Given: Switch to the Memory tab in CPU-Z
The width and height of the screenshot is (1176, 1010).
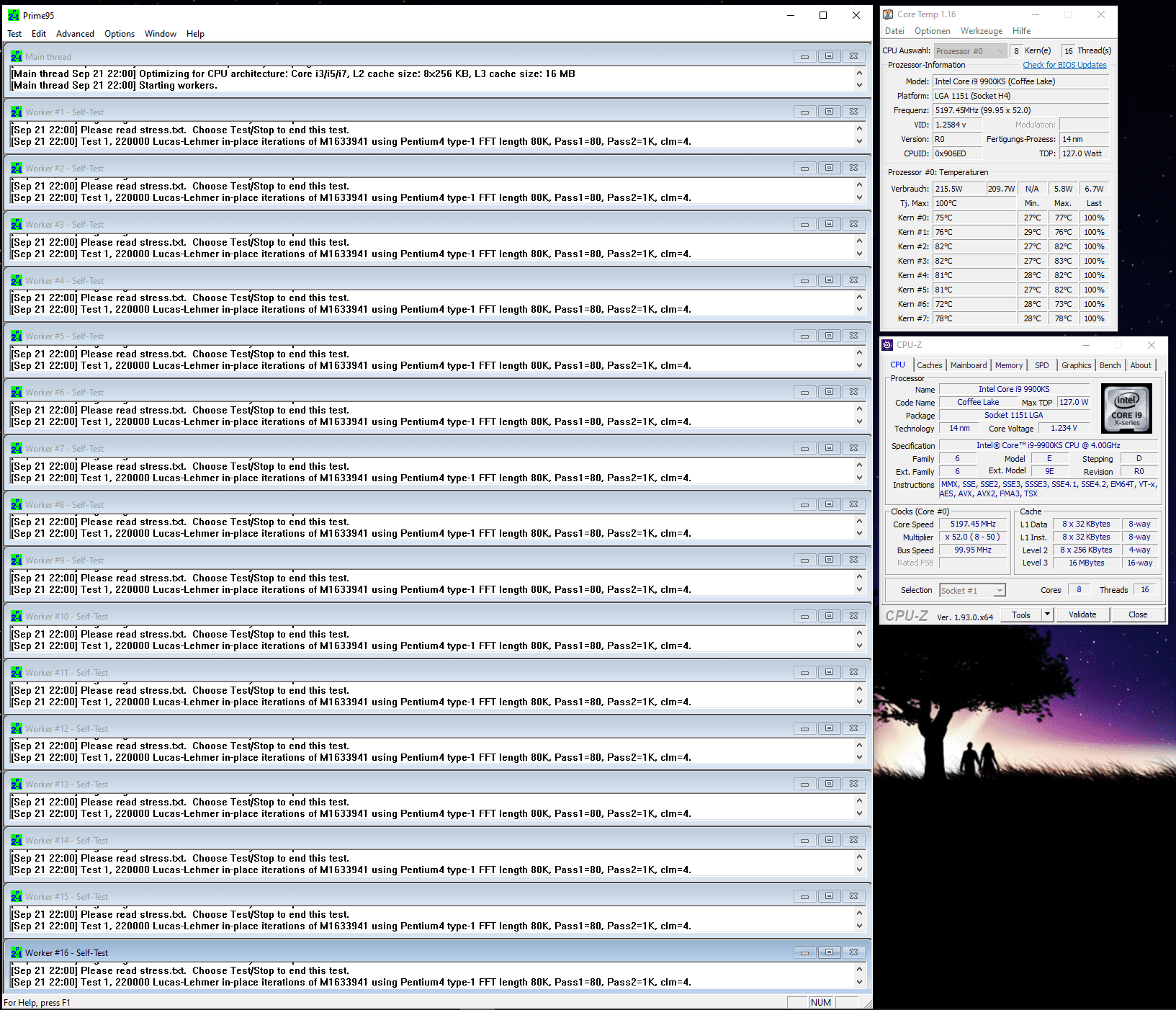Looking at the screenshot, I should [x=1009, y=365].
